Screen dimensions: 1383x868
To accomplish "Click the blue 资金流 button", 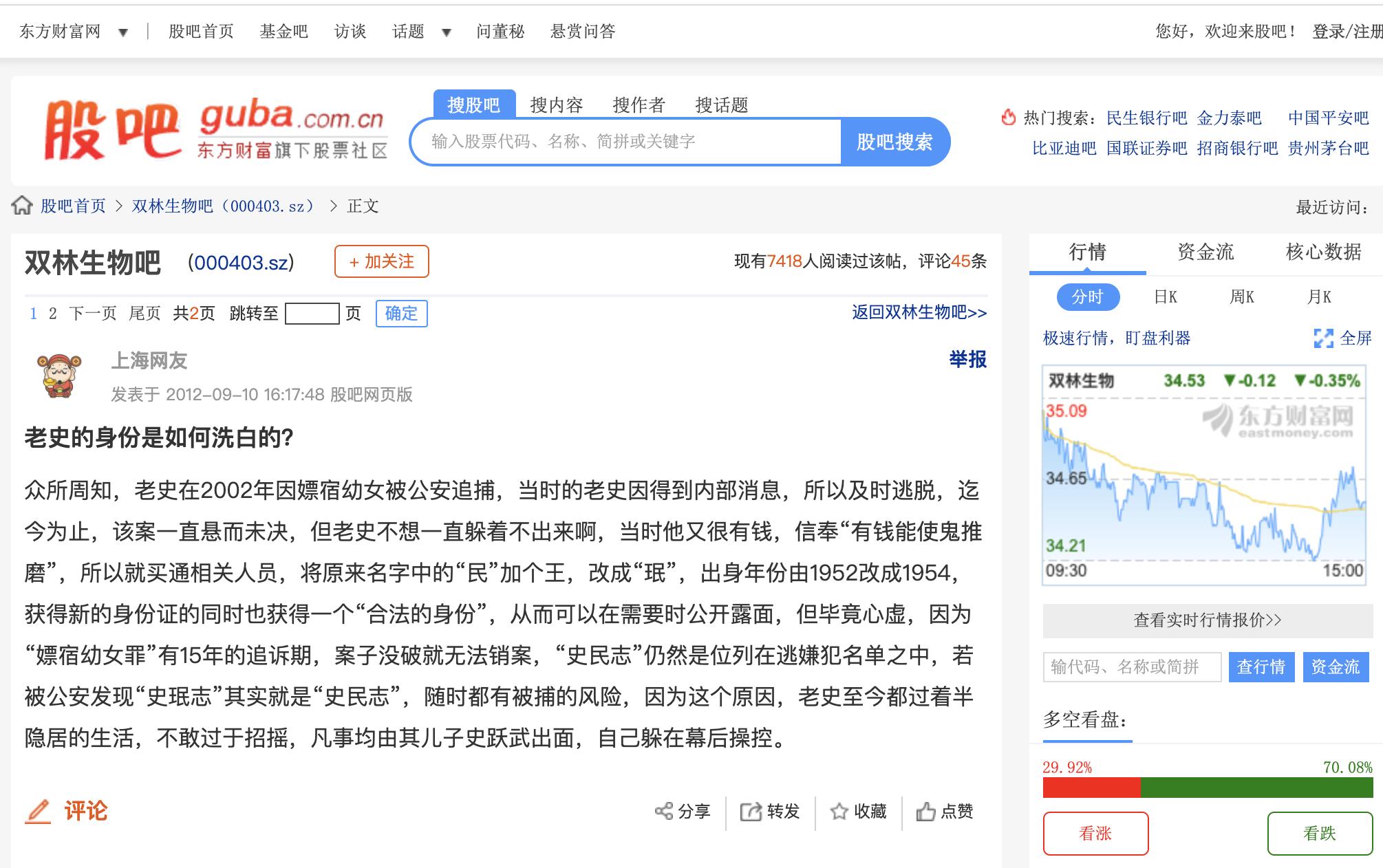I will click(1336, 666).
